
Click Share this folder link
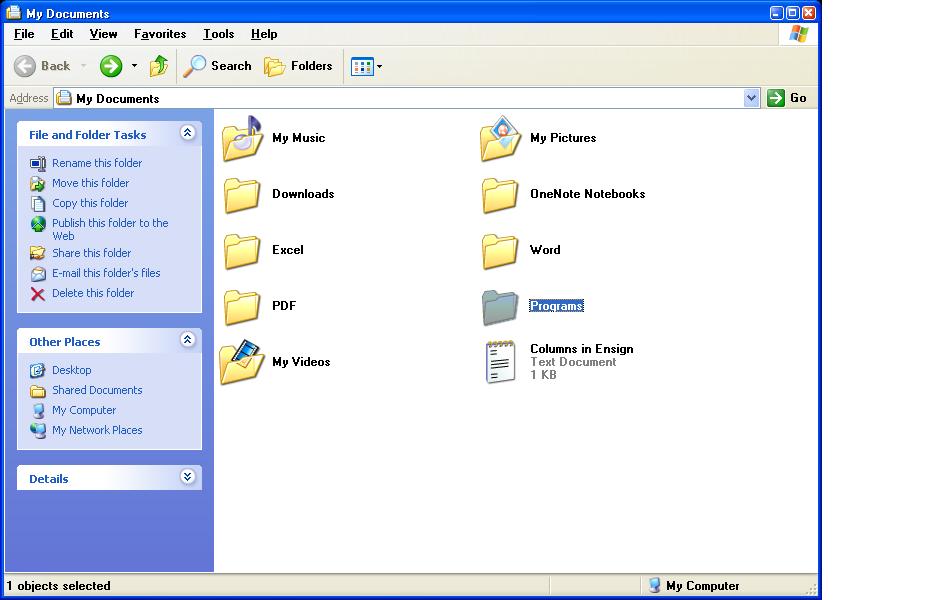point(92,253)
